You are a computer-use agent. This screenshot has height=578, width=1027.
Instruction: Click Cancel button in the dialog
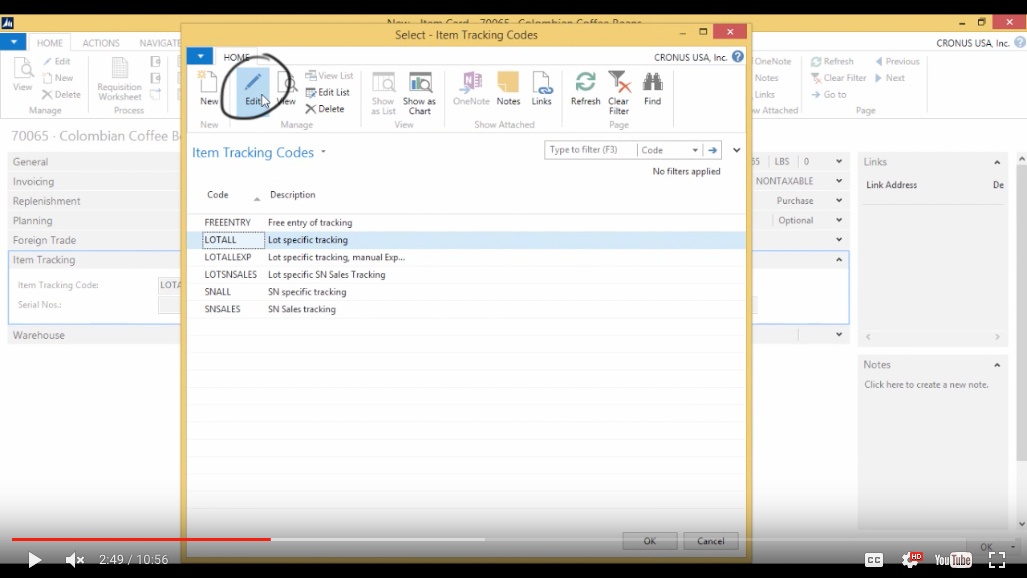(711, 541)
